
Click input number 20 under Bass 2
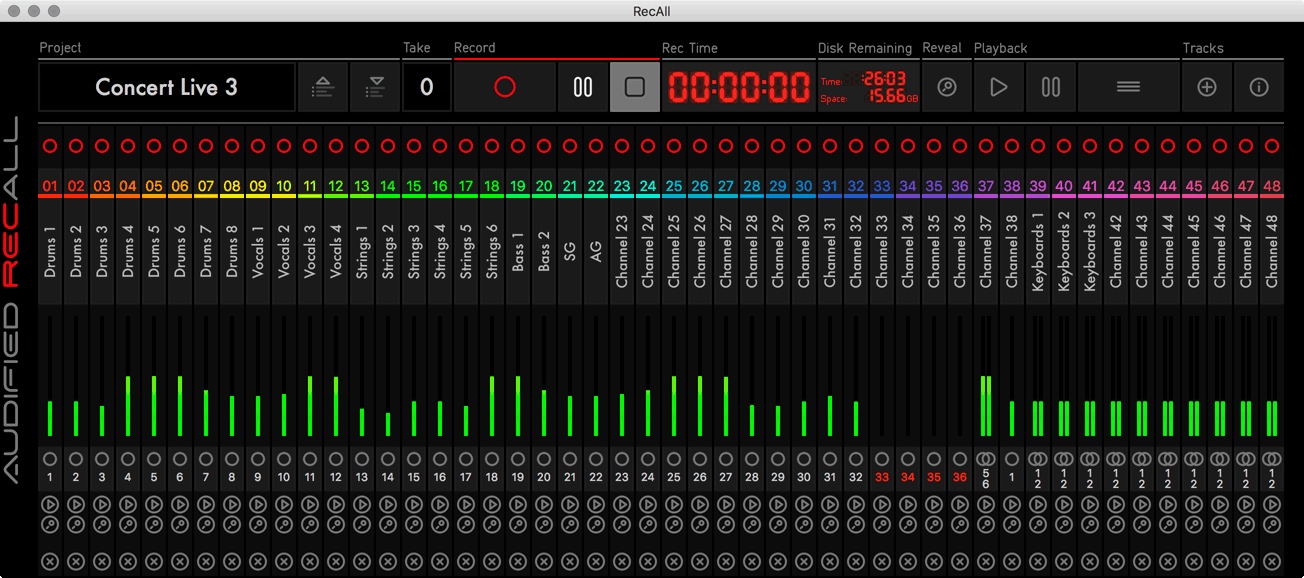click(x=543, y=478)
